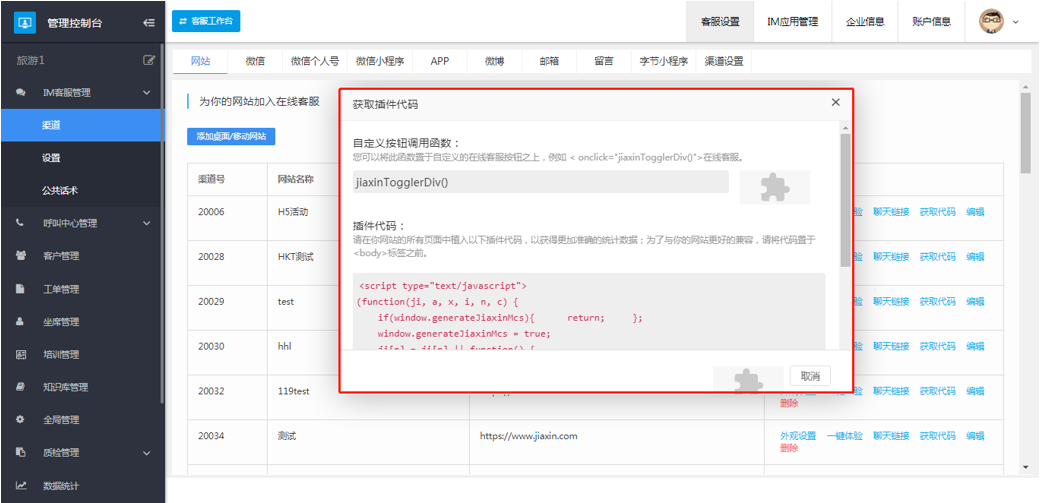This screenshot has height=503, width=1044.
Task: Collapse the sidebar with the menu-fold icon
Action: 149,22
